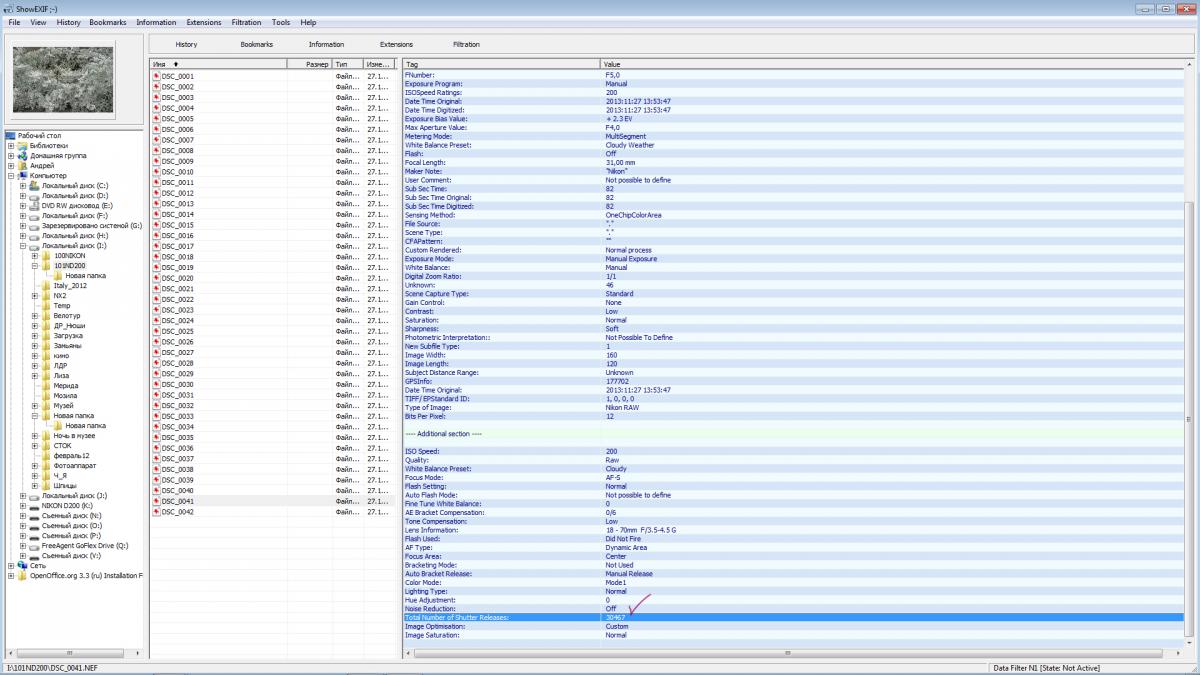Expand the Библиотеки tree node
This screenshot has height=675, width=1200.
(x=11, y=145)
